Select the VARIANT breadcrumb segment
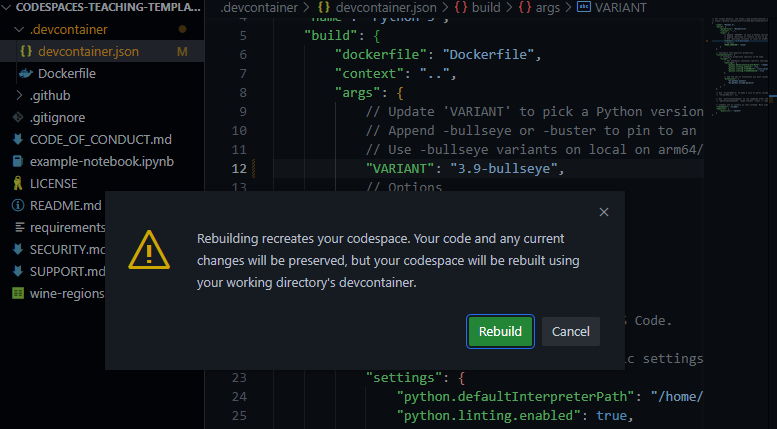The width and height of the screenshot is (777, 429). (620, 8)
